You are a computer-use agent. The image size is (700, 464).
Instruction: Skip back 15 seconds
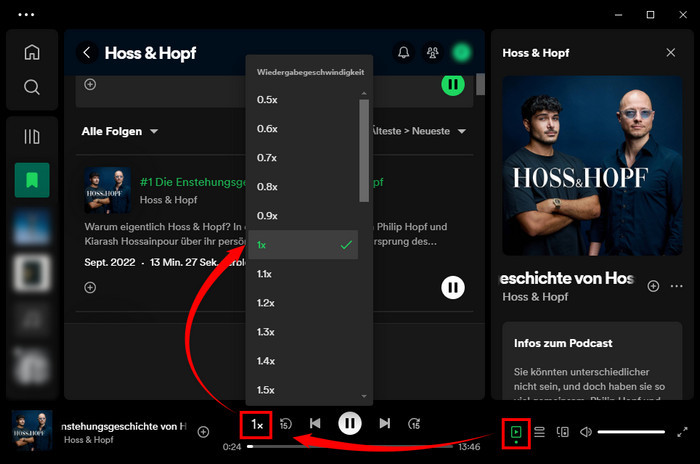[286, 423]
